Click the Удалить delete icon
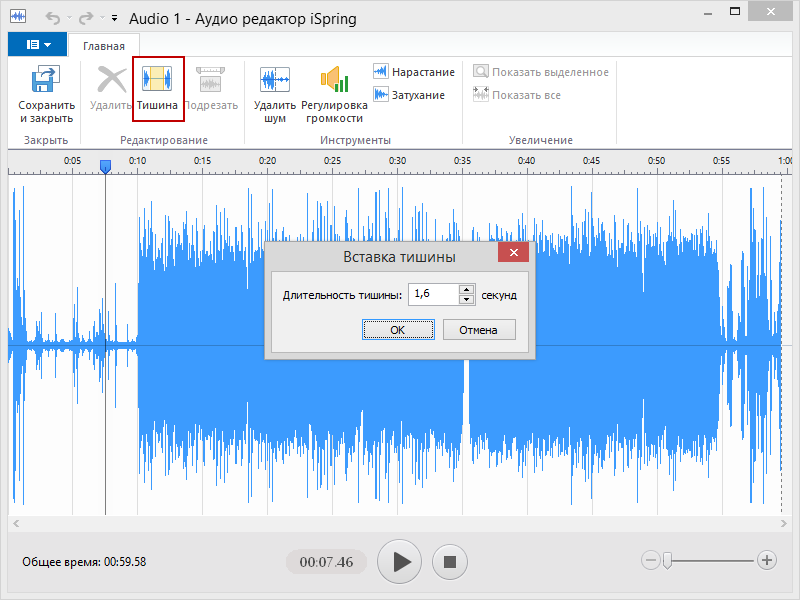 (111, 79)
